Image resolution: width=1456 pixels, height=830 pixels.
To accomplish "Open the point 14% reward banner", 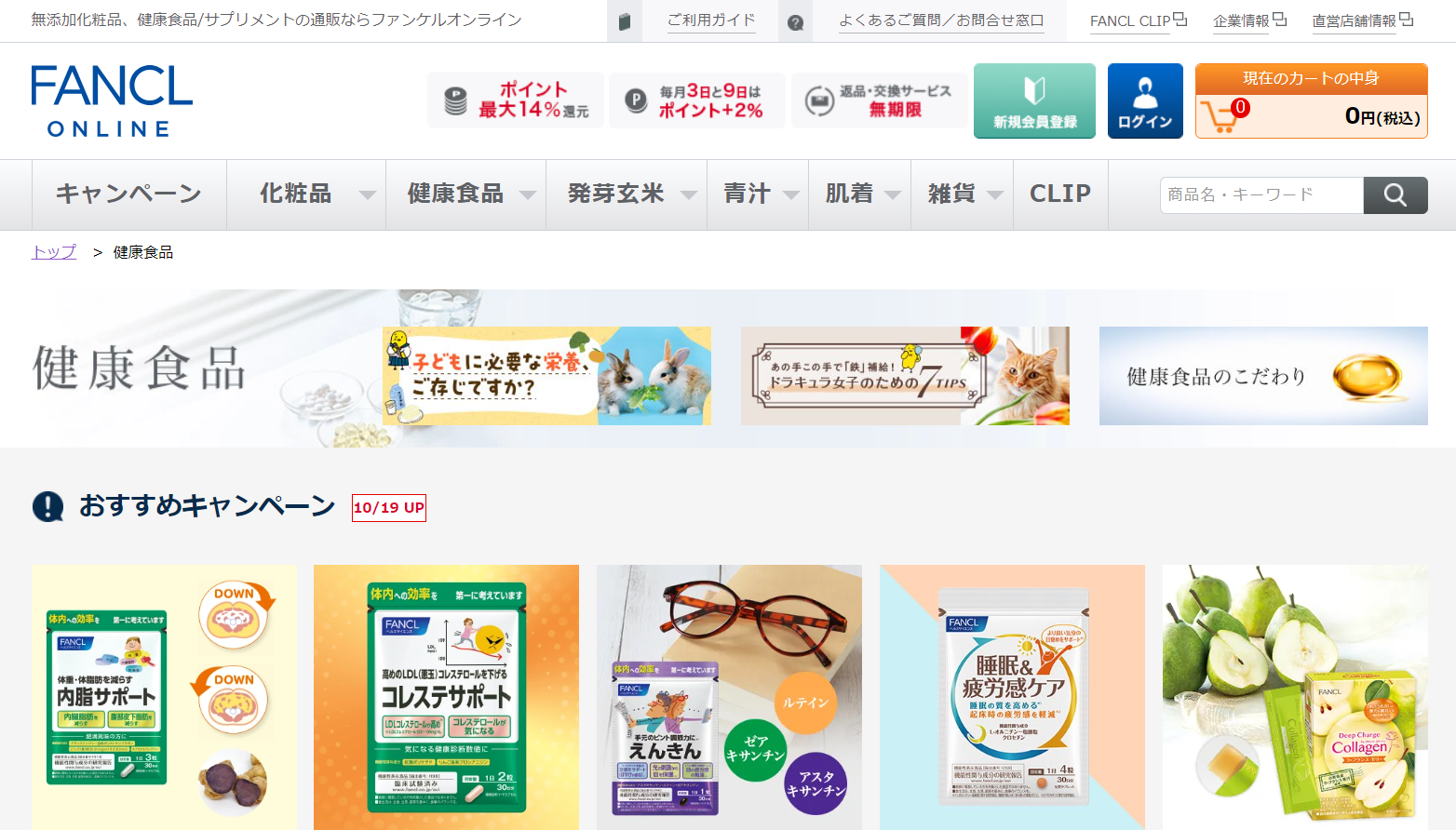I will [516, 100].
